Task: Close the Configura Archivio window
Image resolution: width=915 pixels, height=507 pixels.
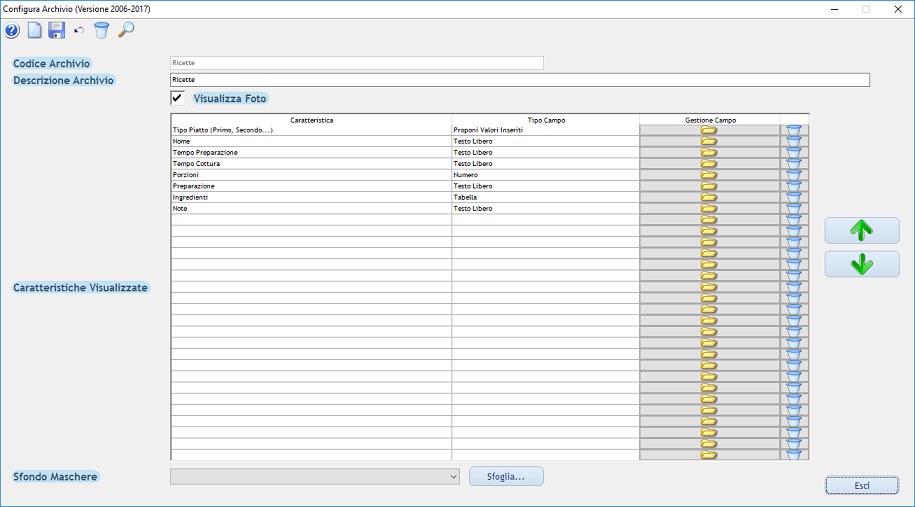Action: click(898, 9)
